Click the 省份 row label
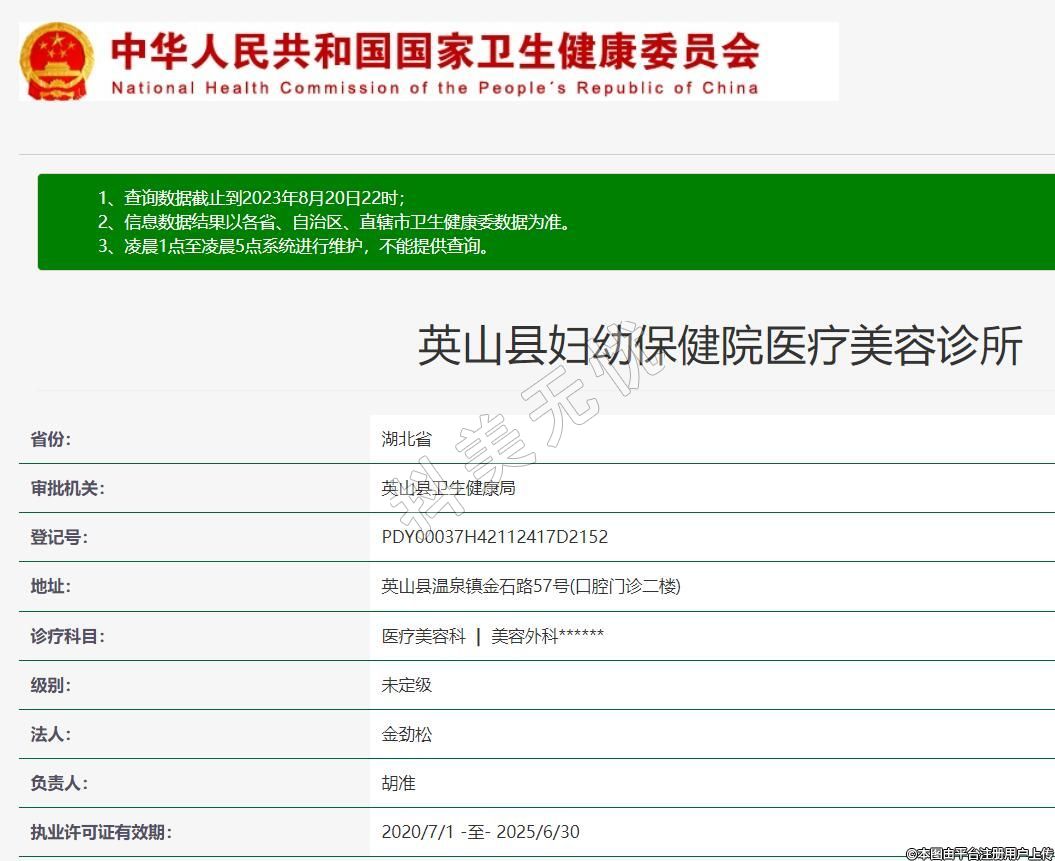The width and height of the screenshot is (1055, 861). (51, 439)
